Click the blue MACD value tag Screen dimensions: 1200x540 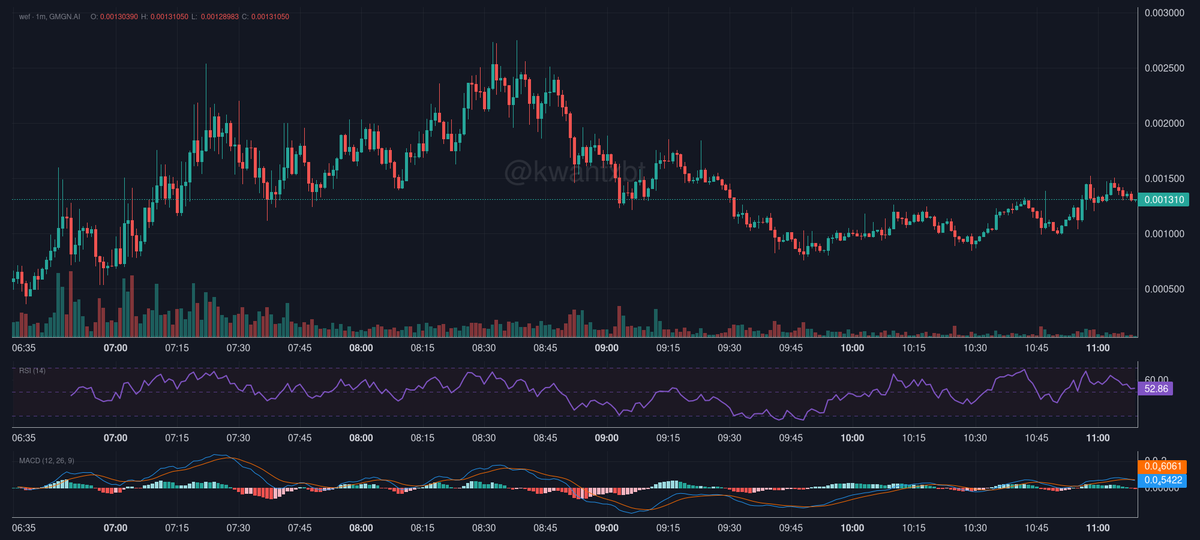click(x=1164, y=481)
